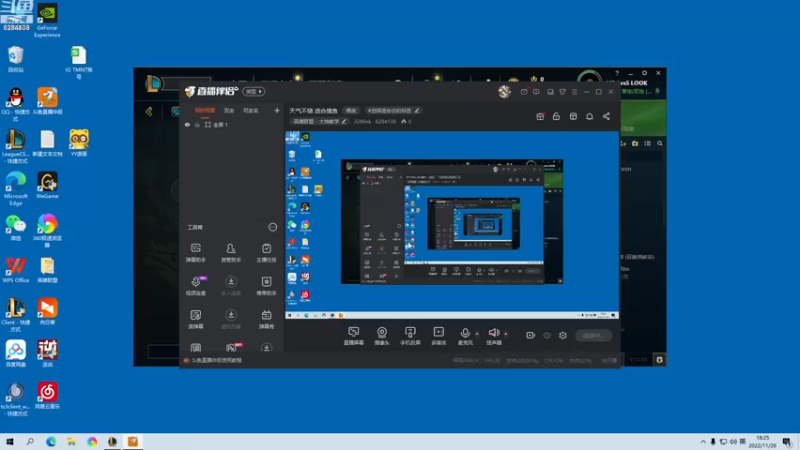Open the 弹幕助手 tool in the toolbox
Image resolution: width=800 pixels, height=450 pixels.
pyautogui.click(x=195, y=253)
